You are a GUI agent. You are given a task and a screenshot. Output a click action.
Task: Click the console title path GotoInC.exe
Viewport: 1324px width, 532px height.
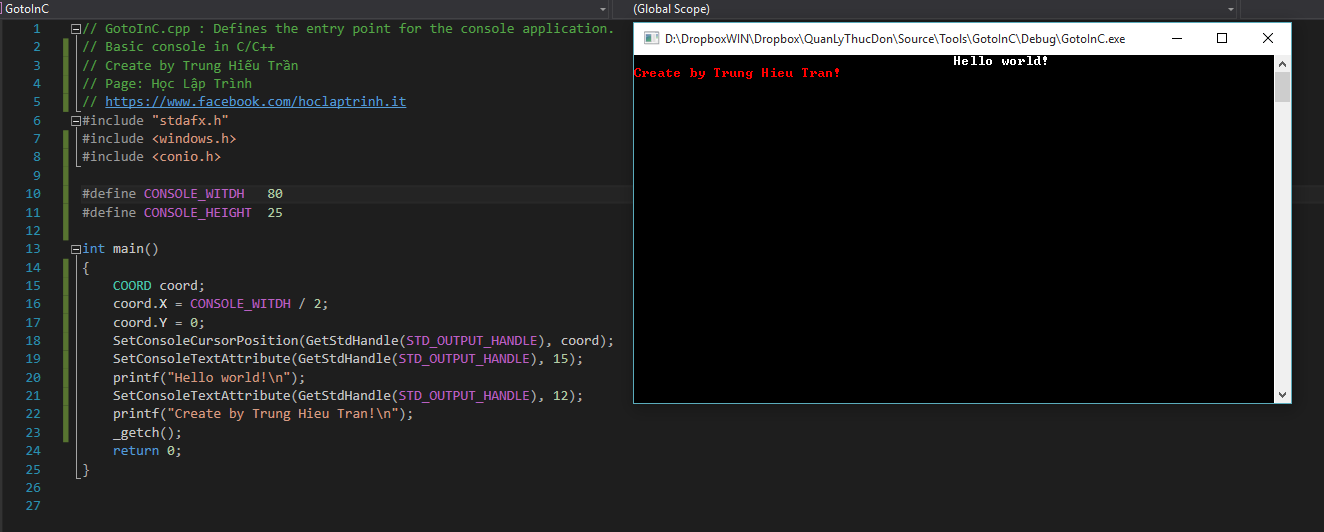pyautogui.click(x=895, y=39)
